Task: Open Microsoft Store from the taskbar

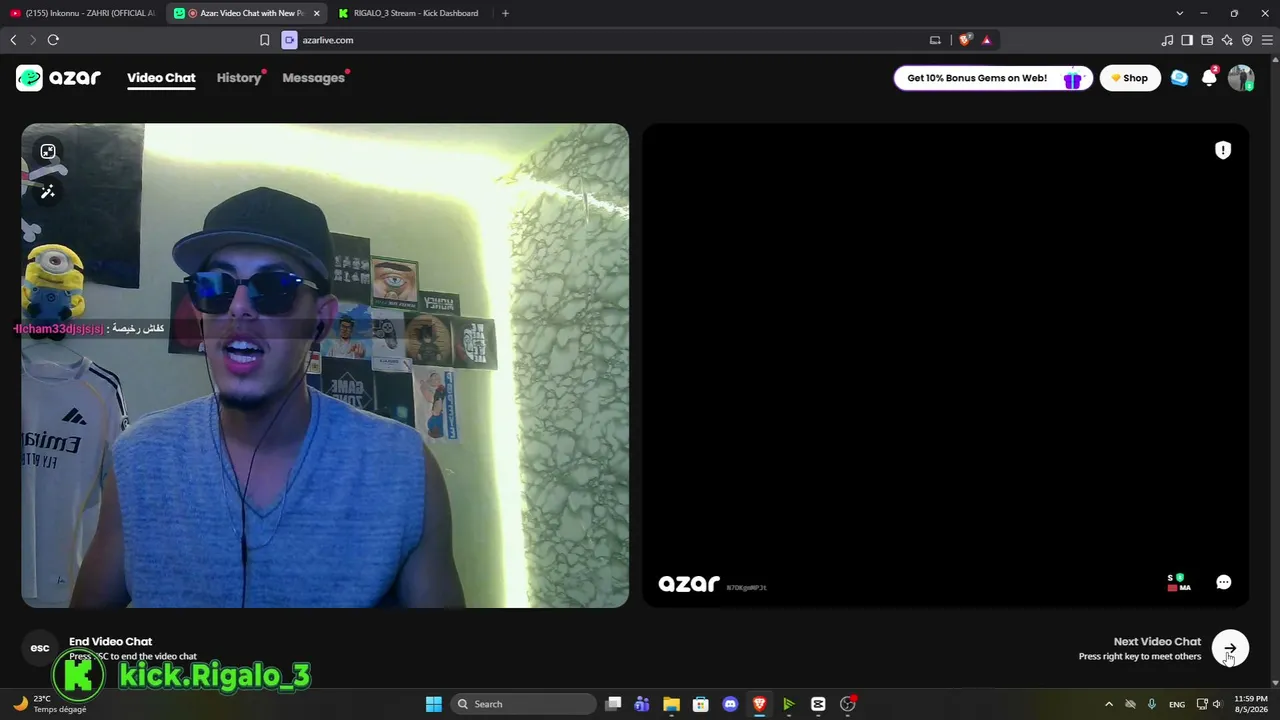Action: pos(701,704)
